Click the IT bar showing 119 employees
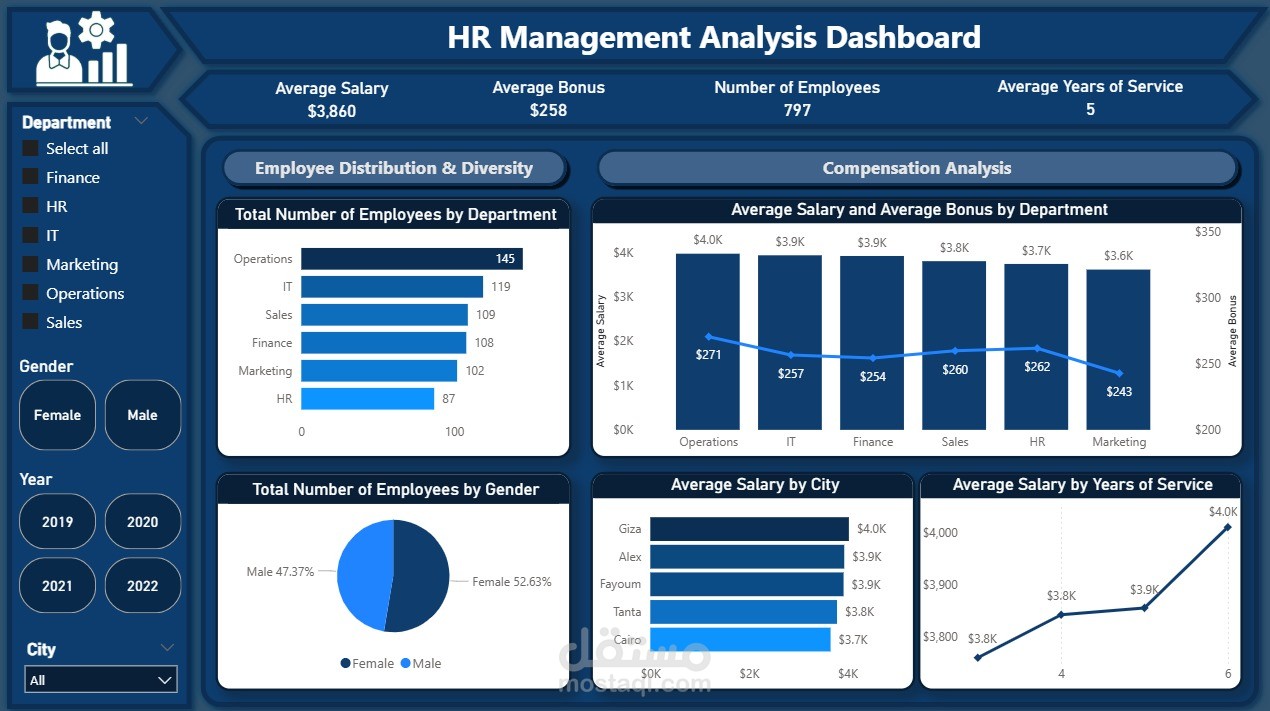The height and width of the screenshot is (711, 1270). tap(392, 287)
